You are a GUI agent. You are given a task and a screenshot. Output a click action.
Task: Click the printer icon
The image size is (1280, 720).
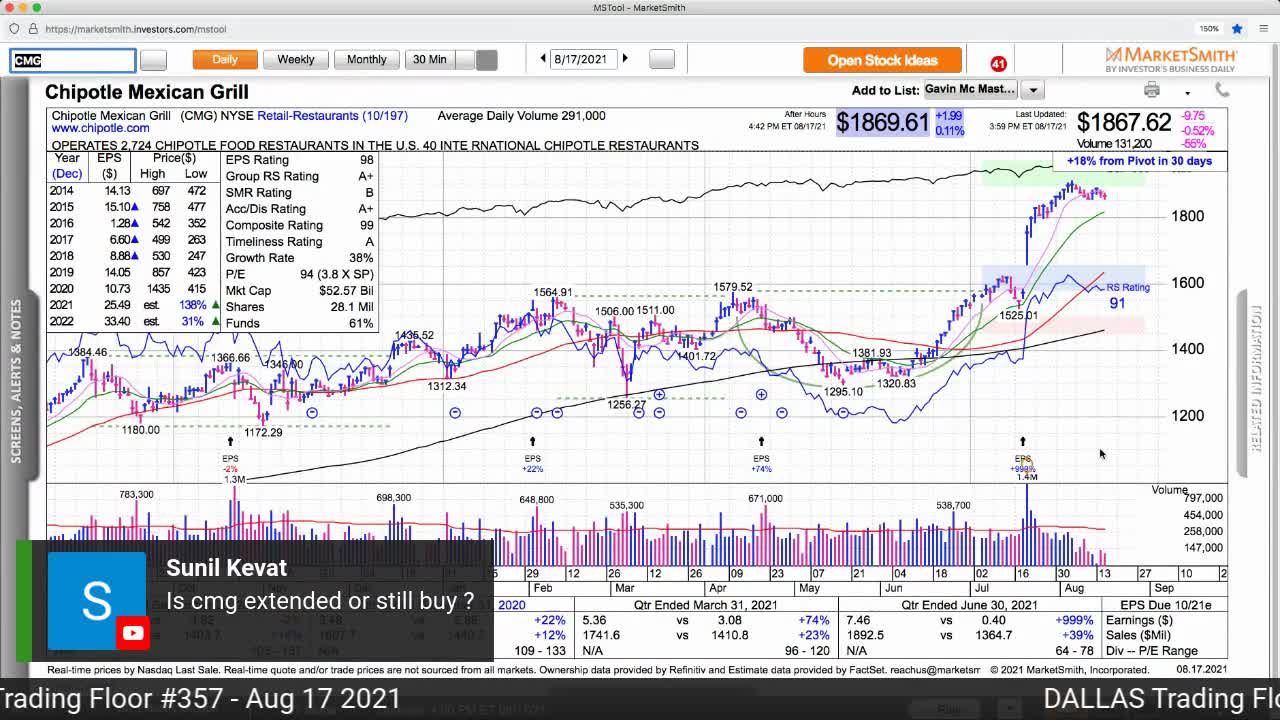[1152, 91]
